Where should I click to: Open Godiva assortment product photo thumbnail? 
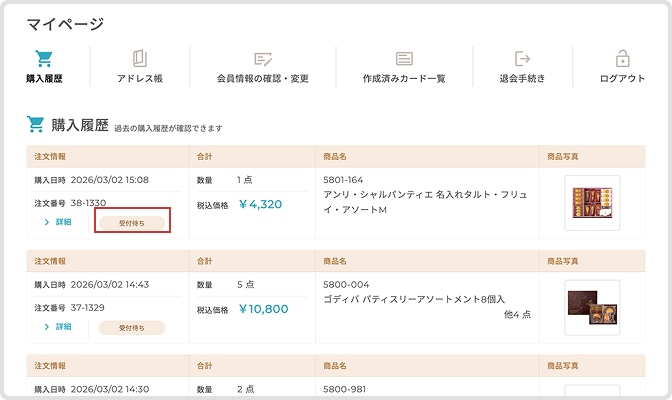coord(592,306)
